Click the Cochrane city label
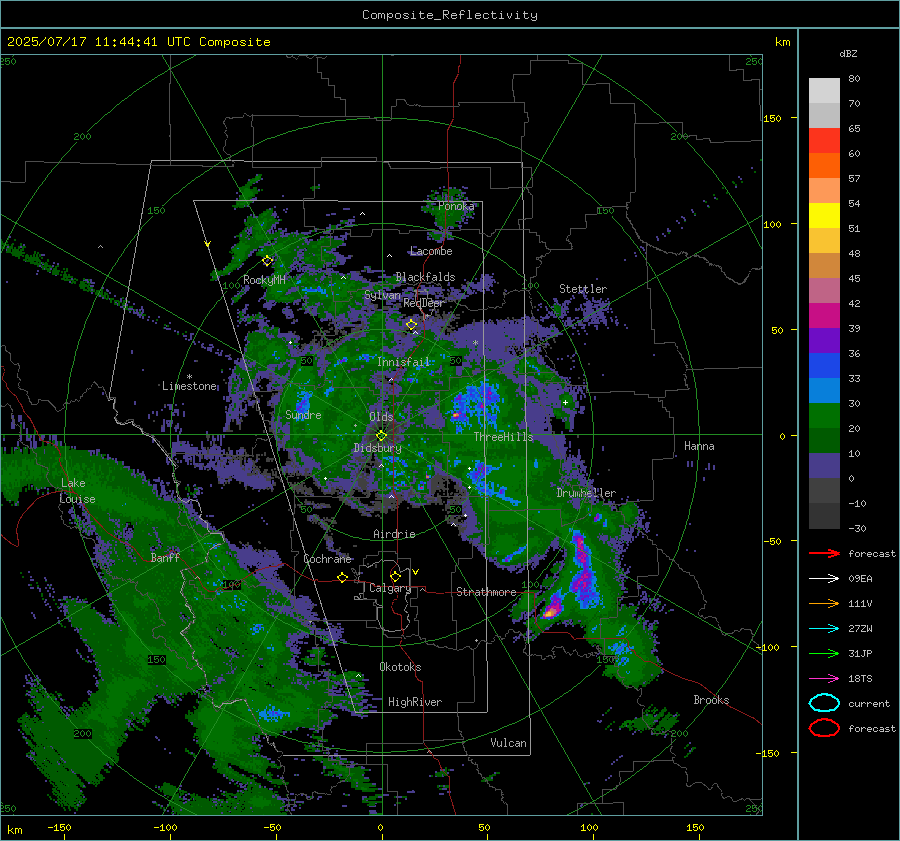The width and height of the screenshot is (900, 841). click(x=327, y=559)
